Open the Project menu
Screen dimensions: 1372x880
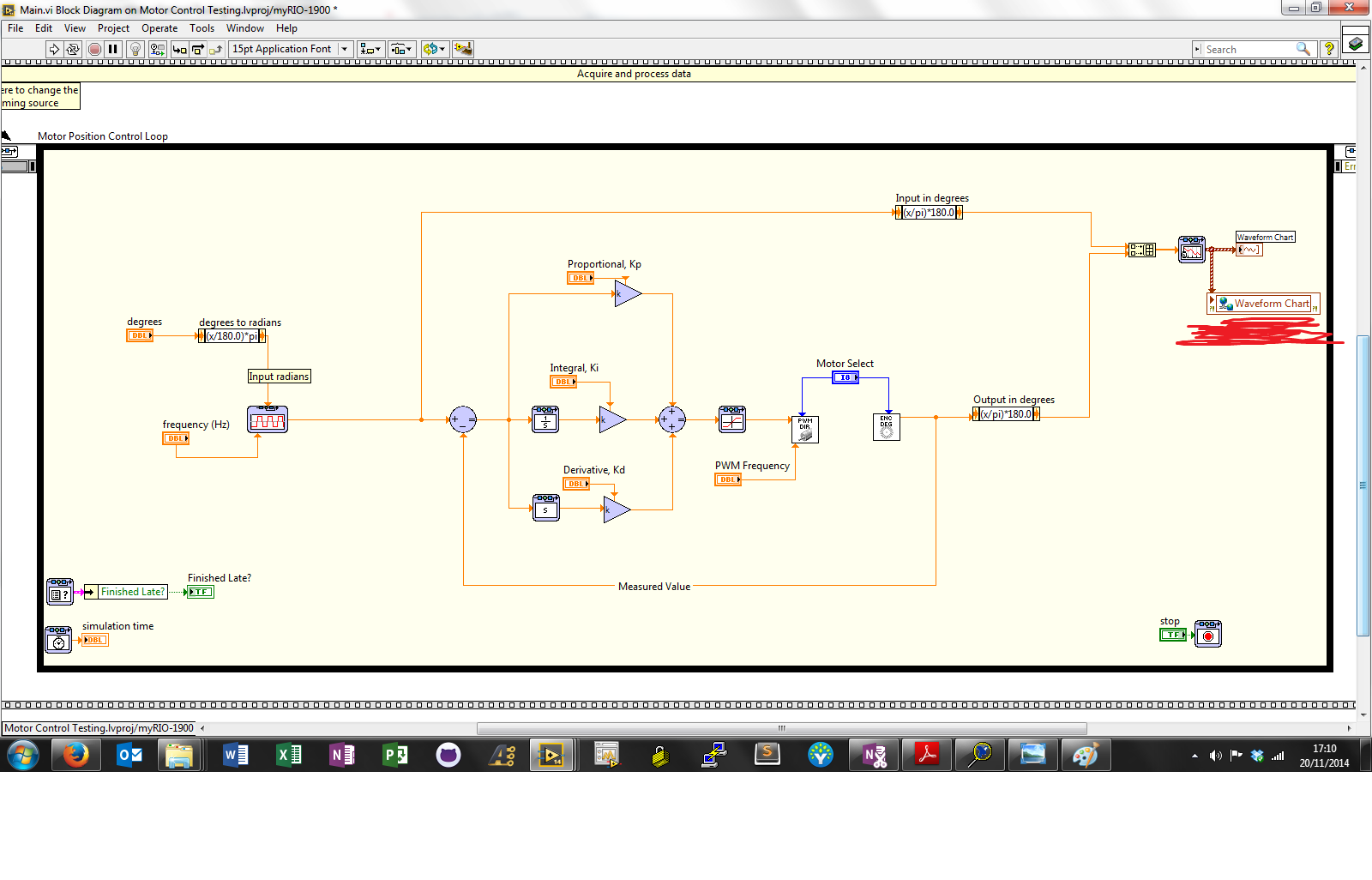113,28
